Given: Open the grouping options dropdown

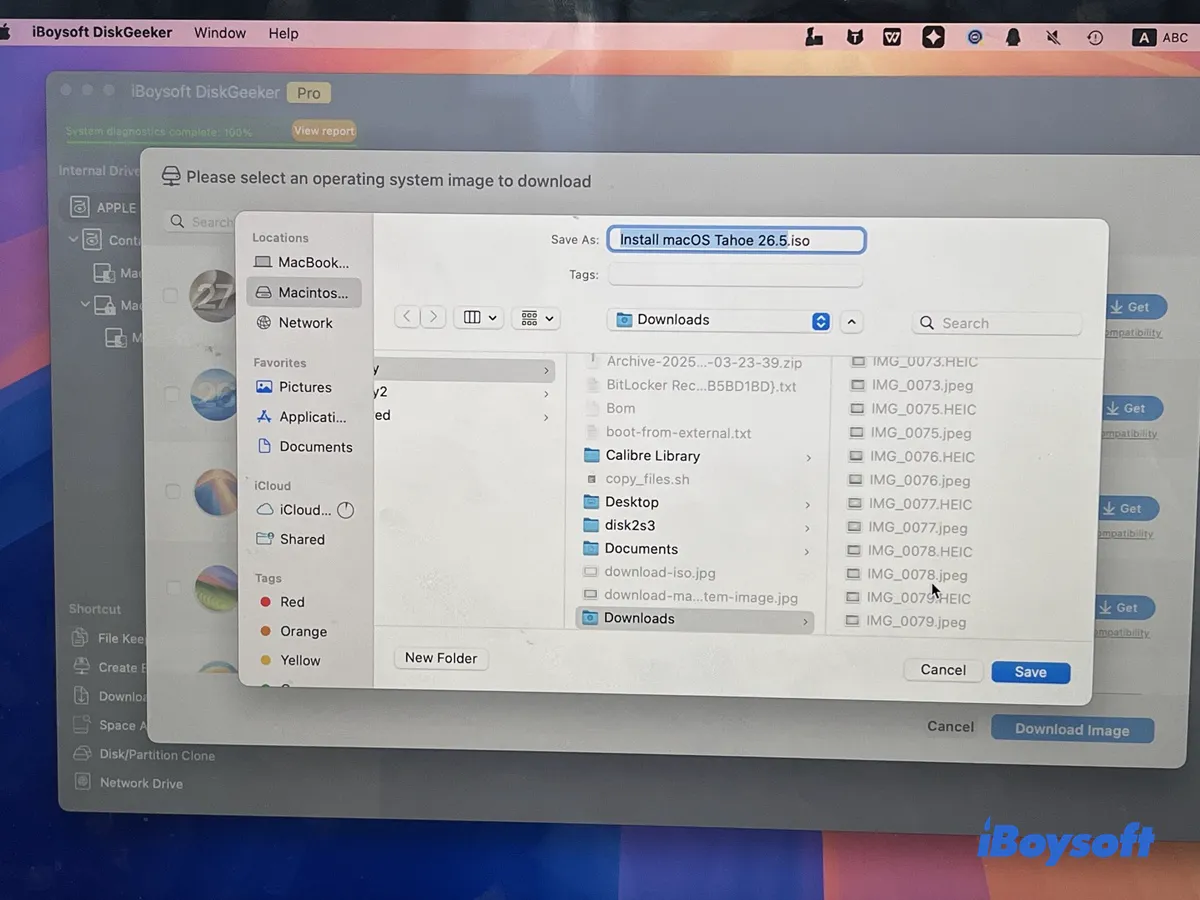Looking at the screenshot, I should tap(537, 318).
